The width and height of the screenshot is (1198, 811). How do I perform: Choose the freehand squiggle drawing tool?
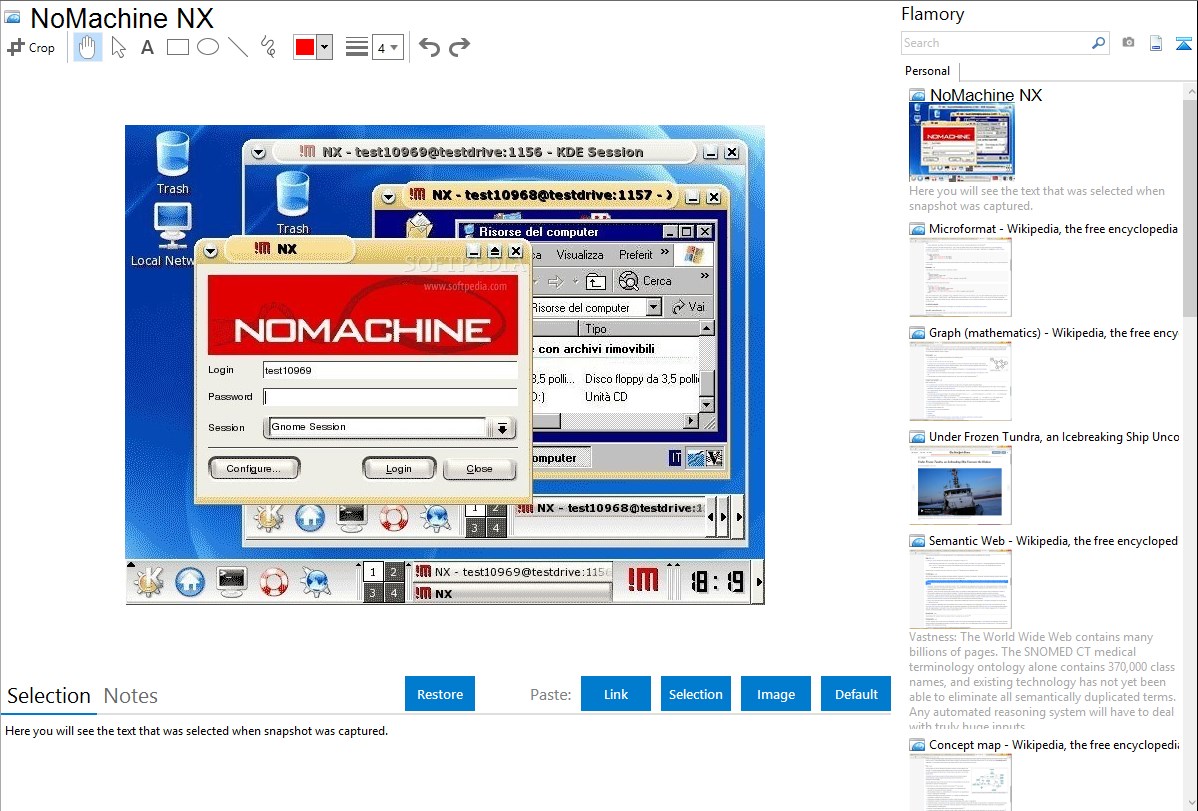point(268,47)
